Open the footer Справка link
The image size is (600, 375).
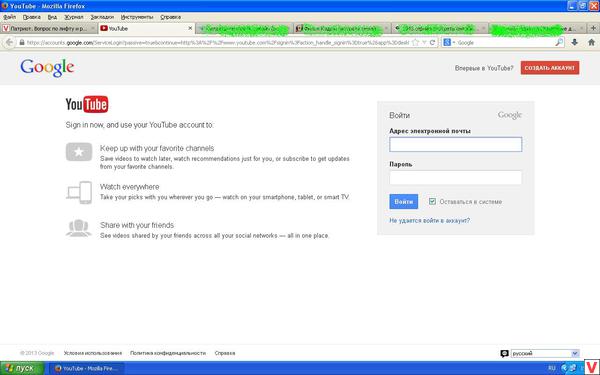[x=225, y=353]
